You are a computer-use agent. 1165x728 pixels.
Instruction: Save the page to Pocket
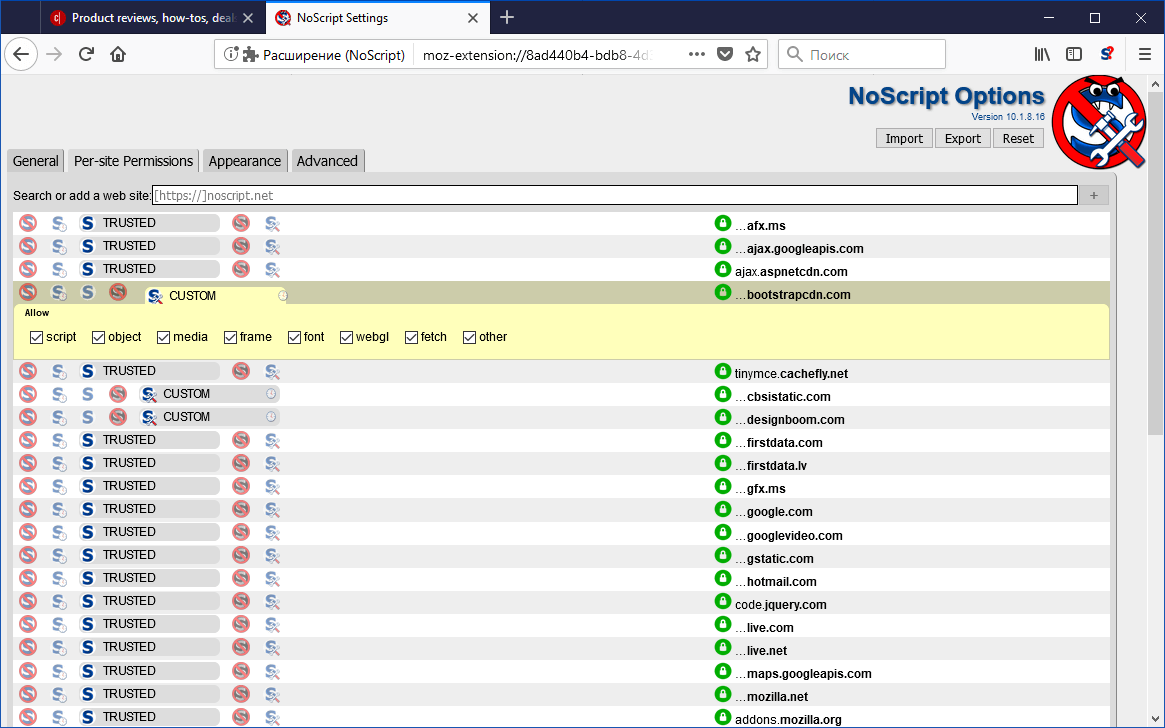click(725, 54)
